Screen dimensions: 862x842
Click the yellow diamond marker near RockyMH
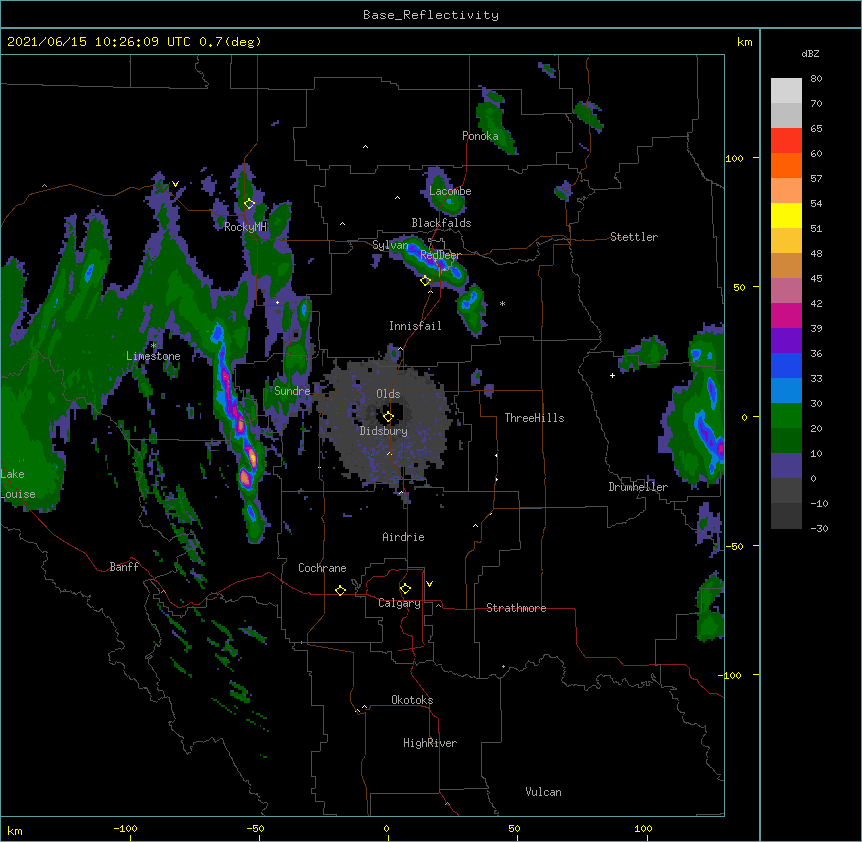pos(249,204)
